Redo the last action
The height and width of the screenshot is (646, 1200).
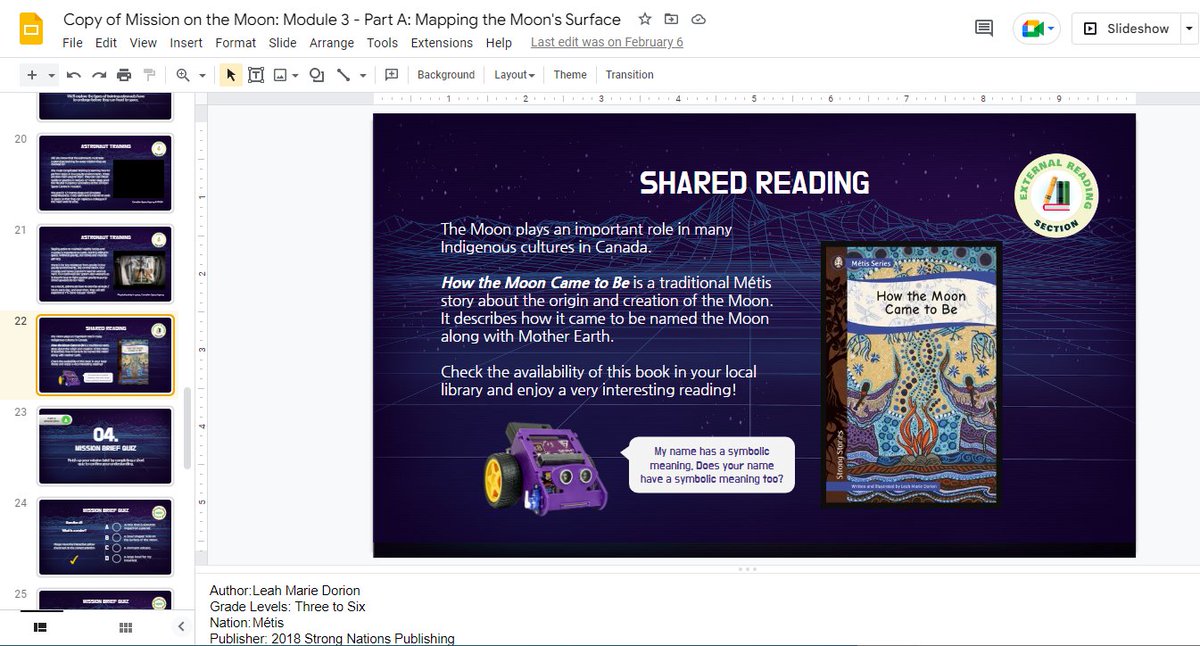[99, 75]
